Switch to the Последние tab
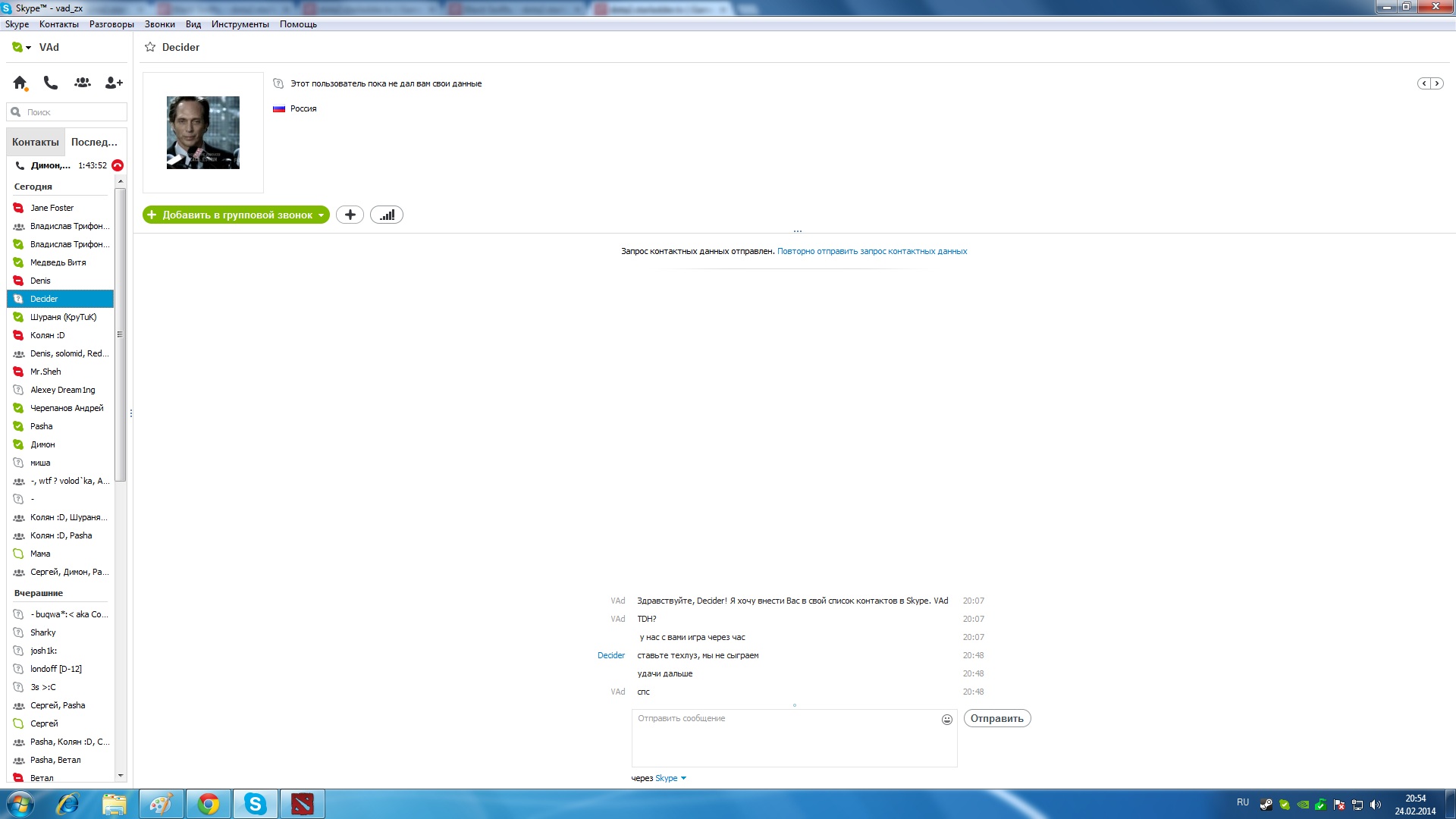 (x=94, y=142)
